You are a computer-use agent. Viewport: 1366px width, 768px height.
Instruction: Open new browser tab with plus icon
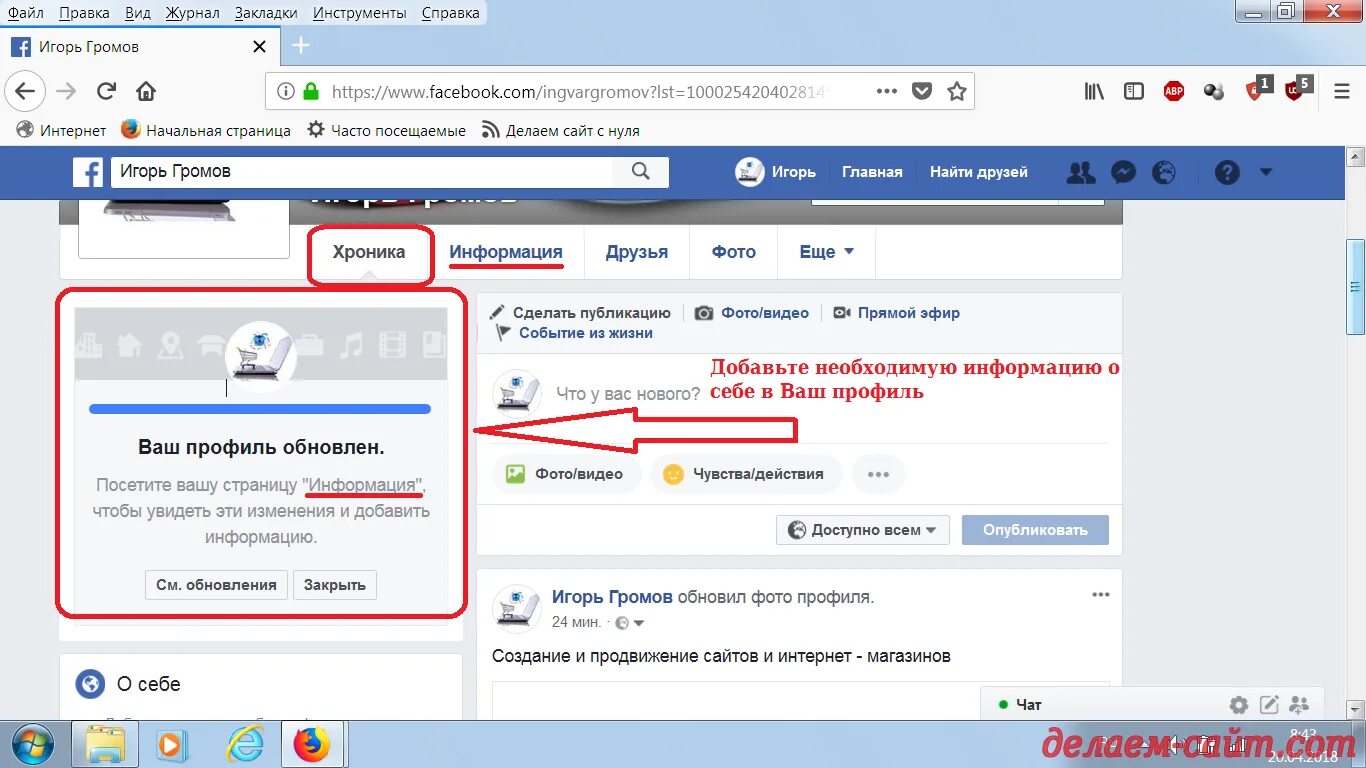click(x=301, y=46)
